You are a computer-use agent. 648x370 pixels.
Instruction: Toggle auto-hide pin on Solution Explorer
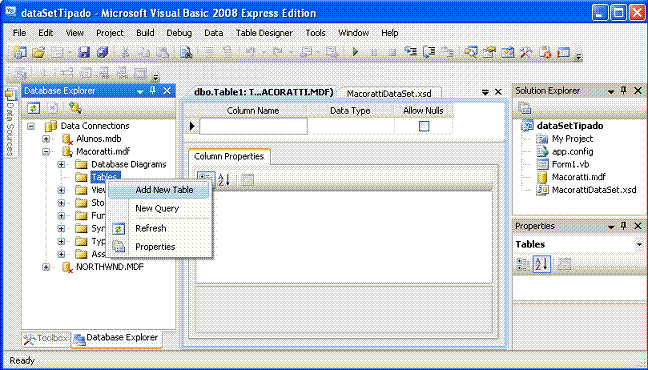[624, 91]
